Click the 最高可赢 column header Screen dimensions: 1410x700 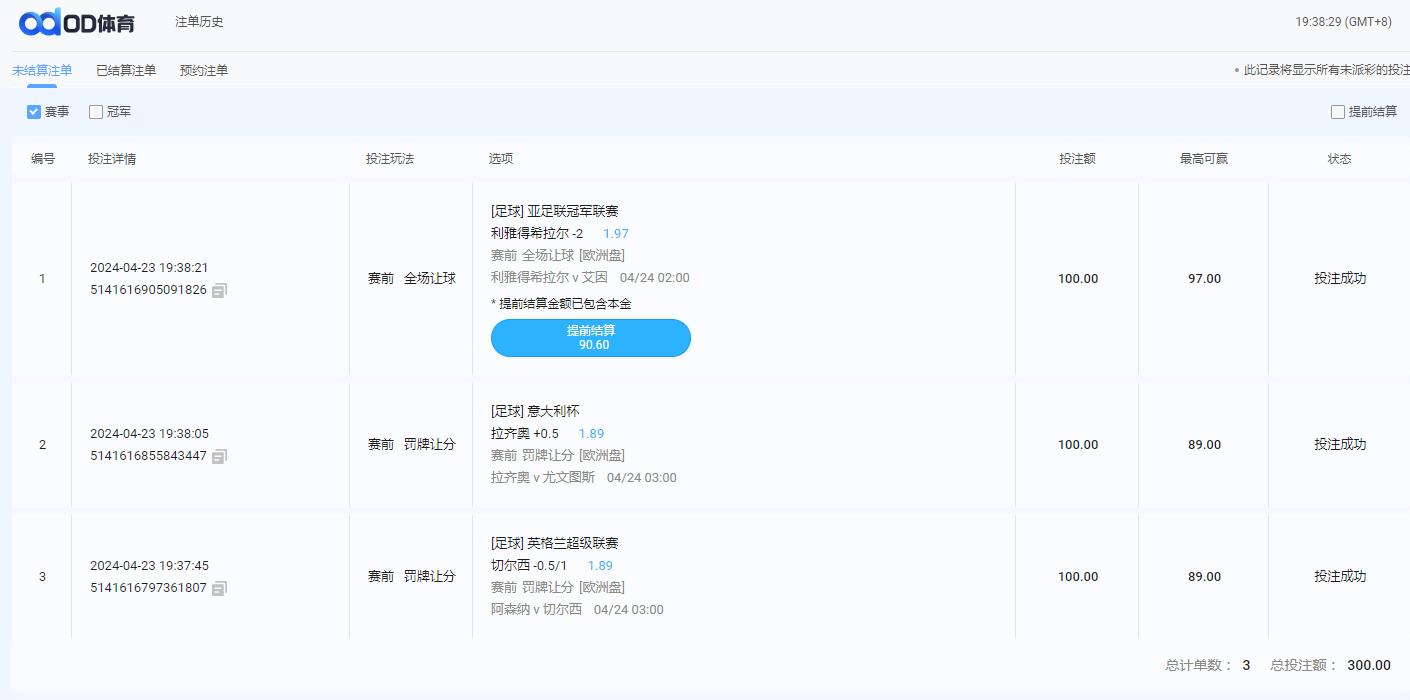point(1204,159)
